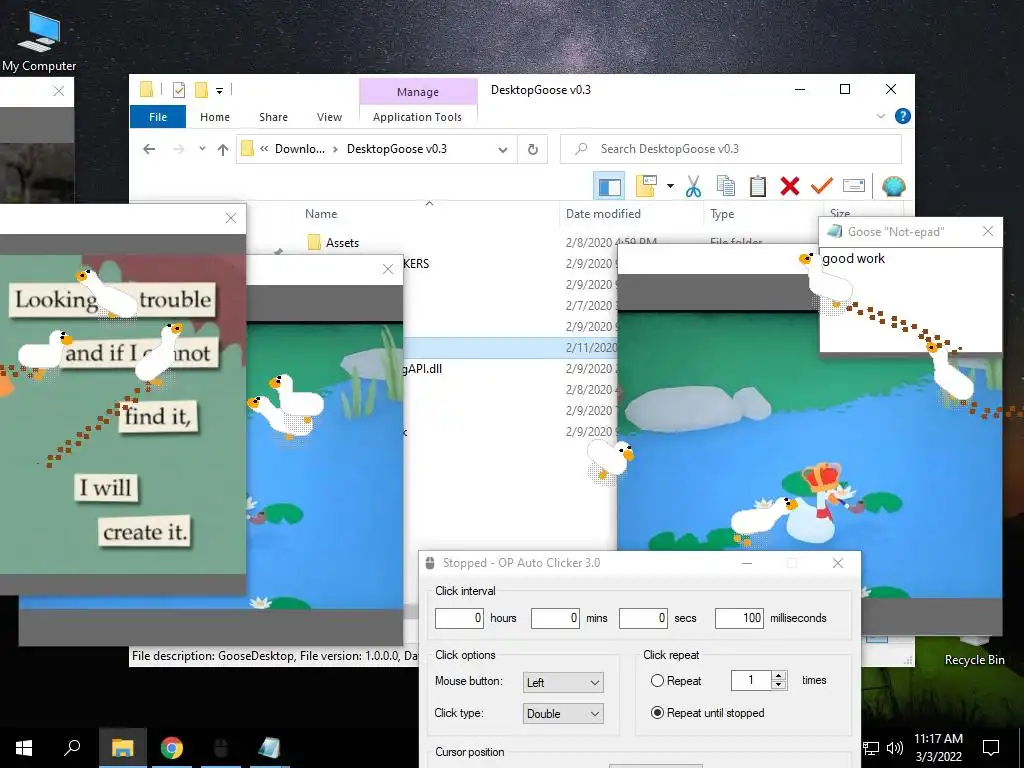The height and width of the screenshot is (768, 1024).
Task: Open the Mouse button dropdown showing Left
Action: [x=563, y=682]
